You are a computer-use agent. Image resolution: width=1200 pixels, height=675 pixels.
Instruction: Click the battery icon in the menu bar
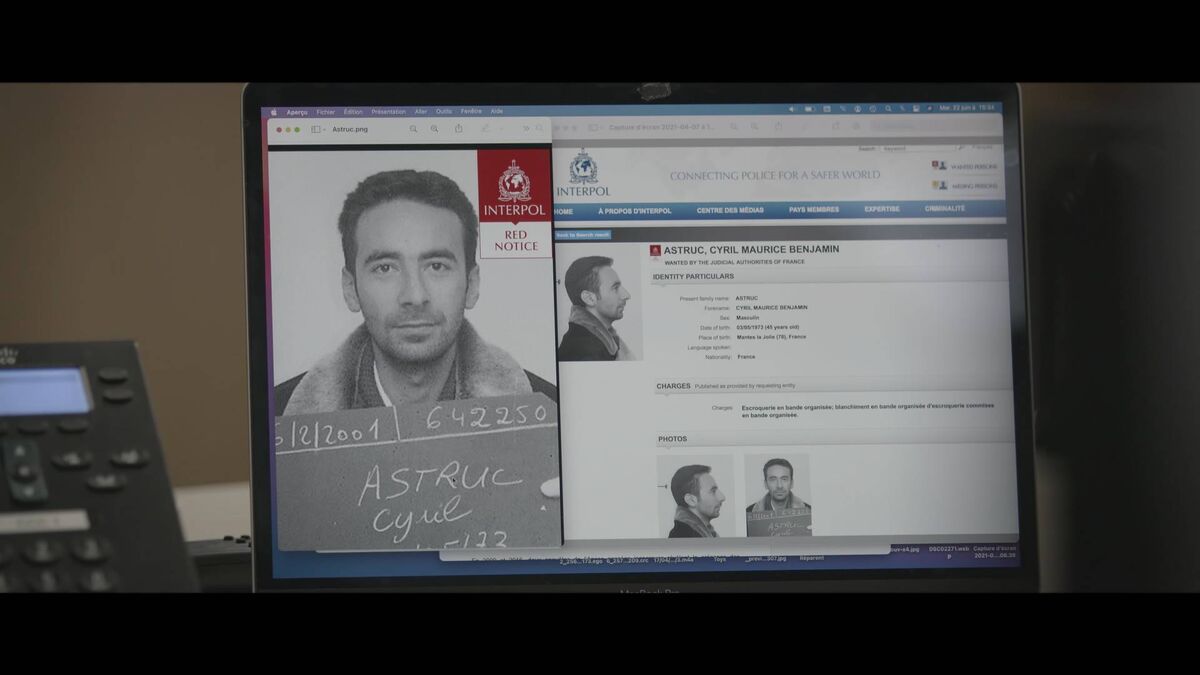pos(809,108)
